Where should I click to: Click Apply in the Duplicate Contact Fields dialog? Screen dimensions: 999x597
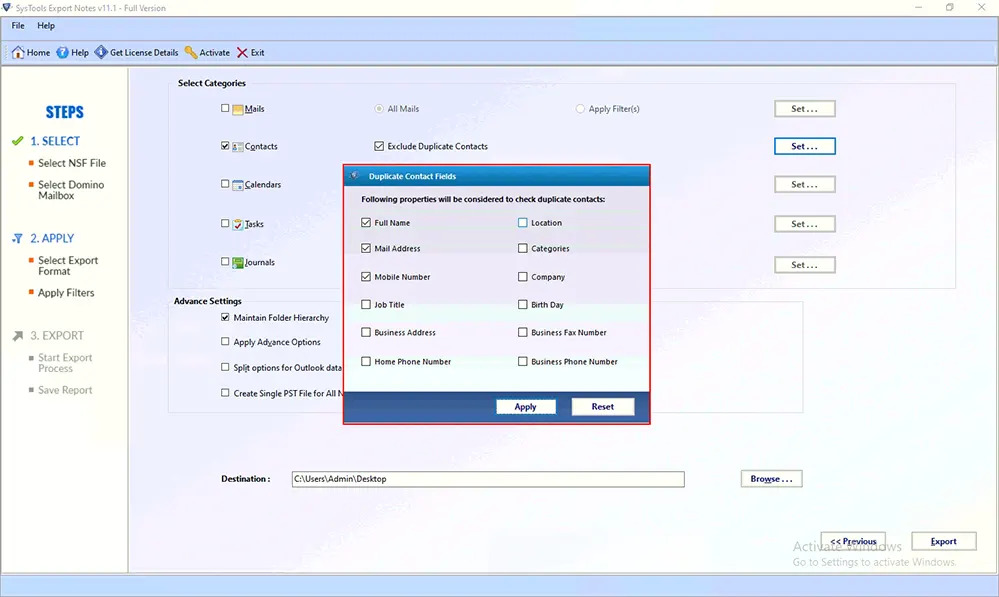tap(526, 406)
